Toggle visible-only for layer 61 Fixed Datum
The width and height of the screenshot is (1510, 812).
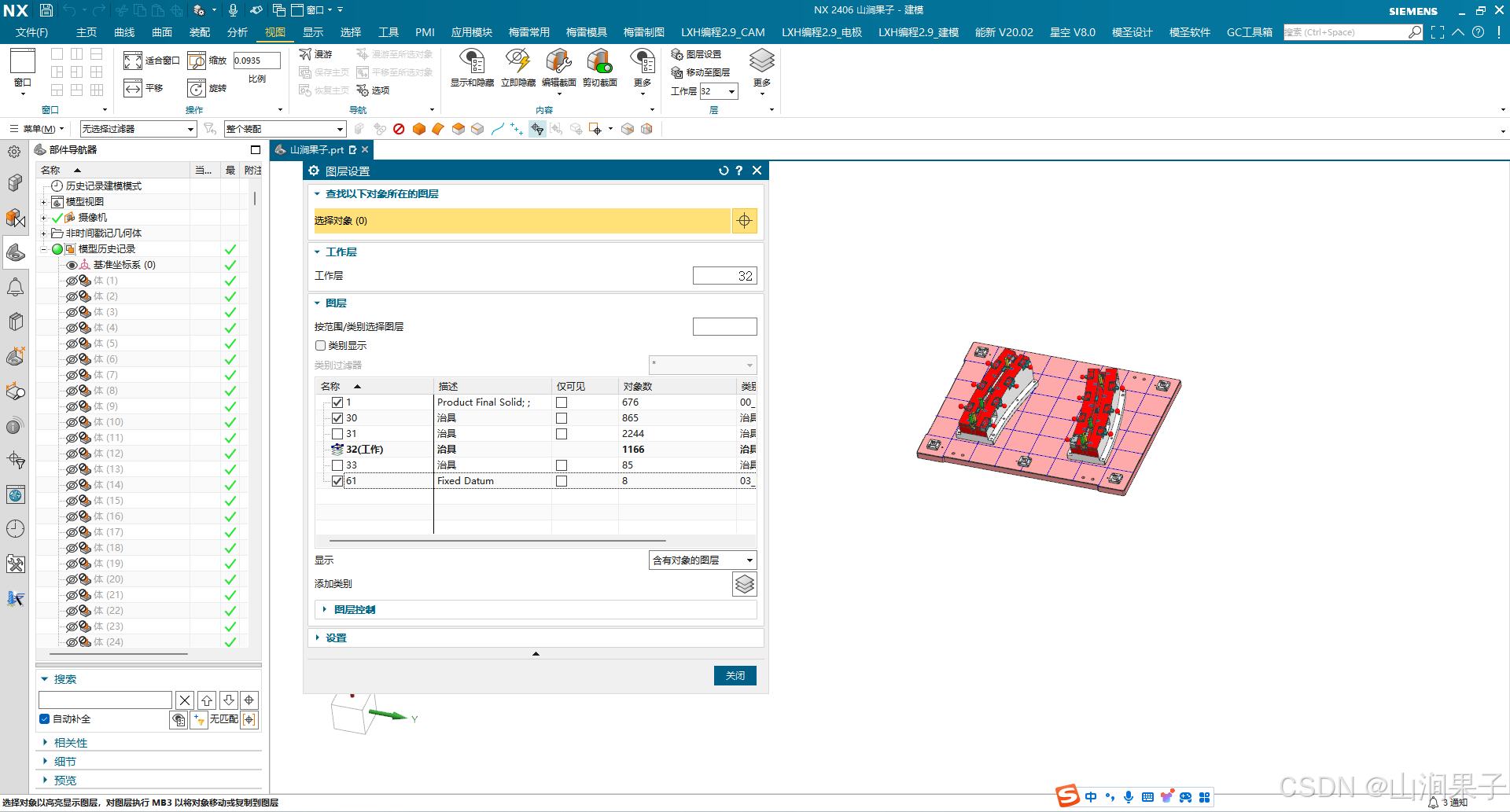point(562,481)
